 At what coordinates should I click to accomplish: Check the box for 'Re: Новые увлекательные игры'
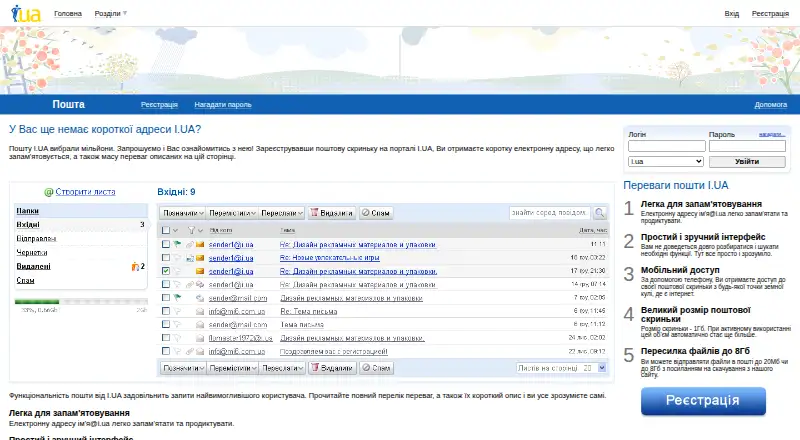(x=166, y=258)
